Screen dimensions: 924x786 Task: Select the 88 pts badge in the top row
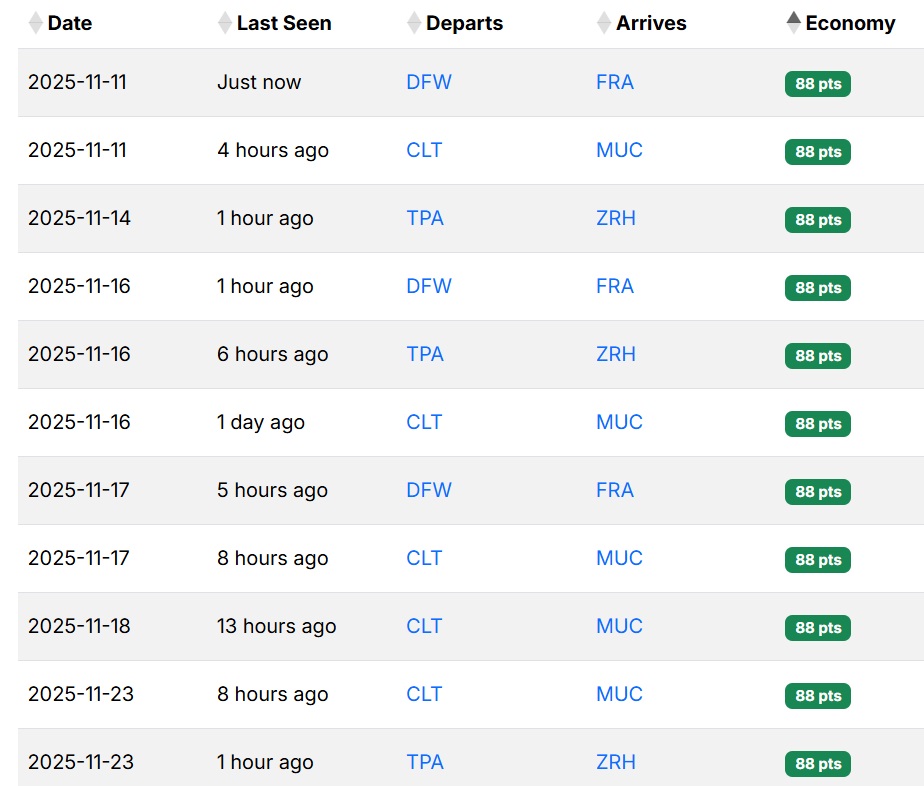coord(817,84)
